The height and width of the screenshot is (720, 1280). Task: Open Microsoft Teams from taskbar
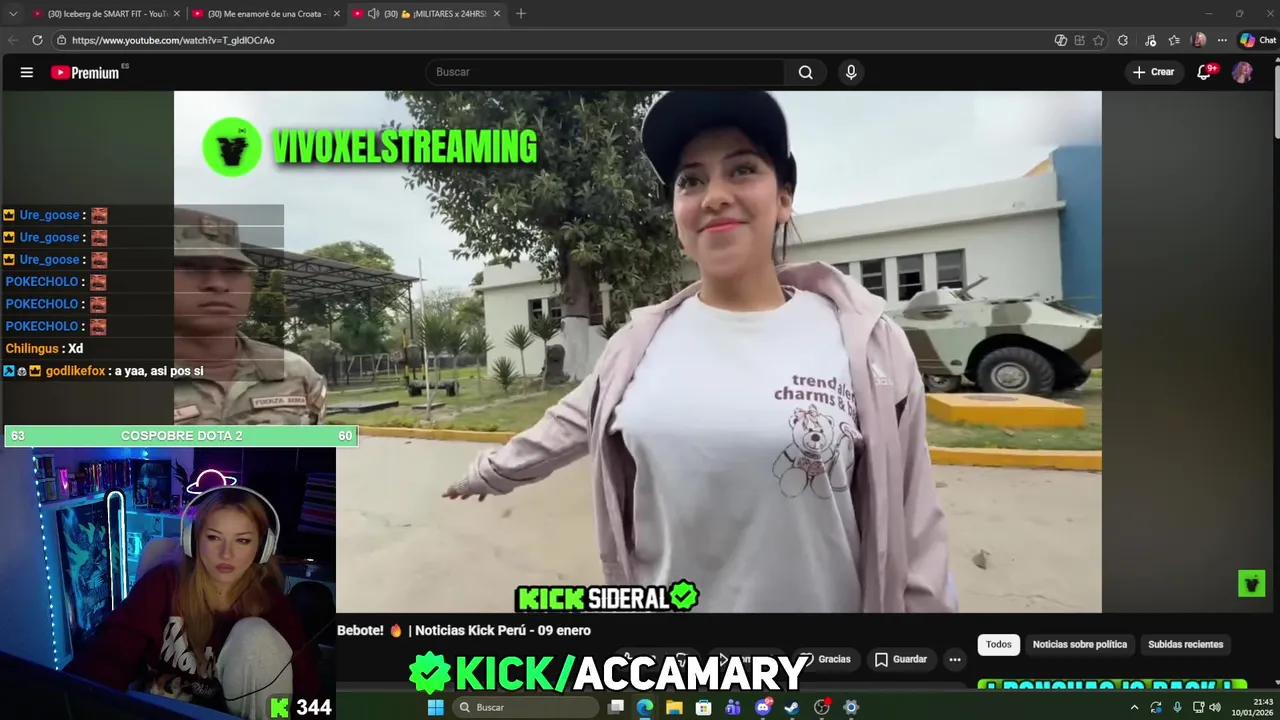[733, 707]
